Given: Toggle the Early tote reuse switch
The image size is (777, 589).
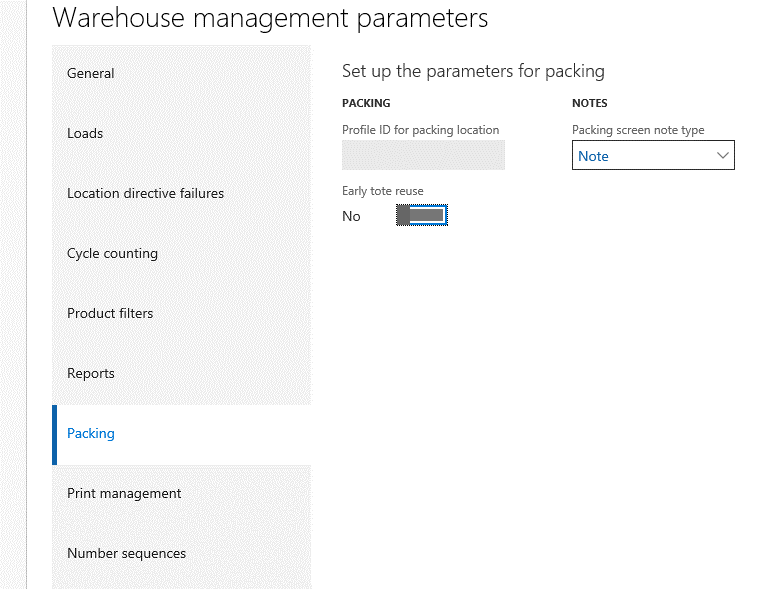Looking at the screenshot, I should (x=421, y=215).
